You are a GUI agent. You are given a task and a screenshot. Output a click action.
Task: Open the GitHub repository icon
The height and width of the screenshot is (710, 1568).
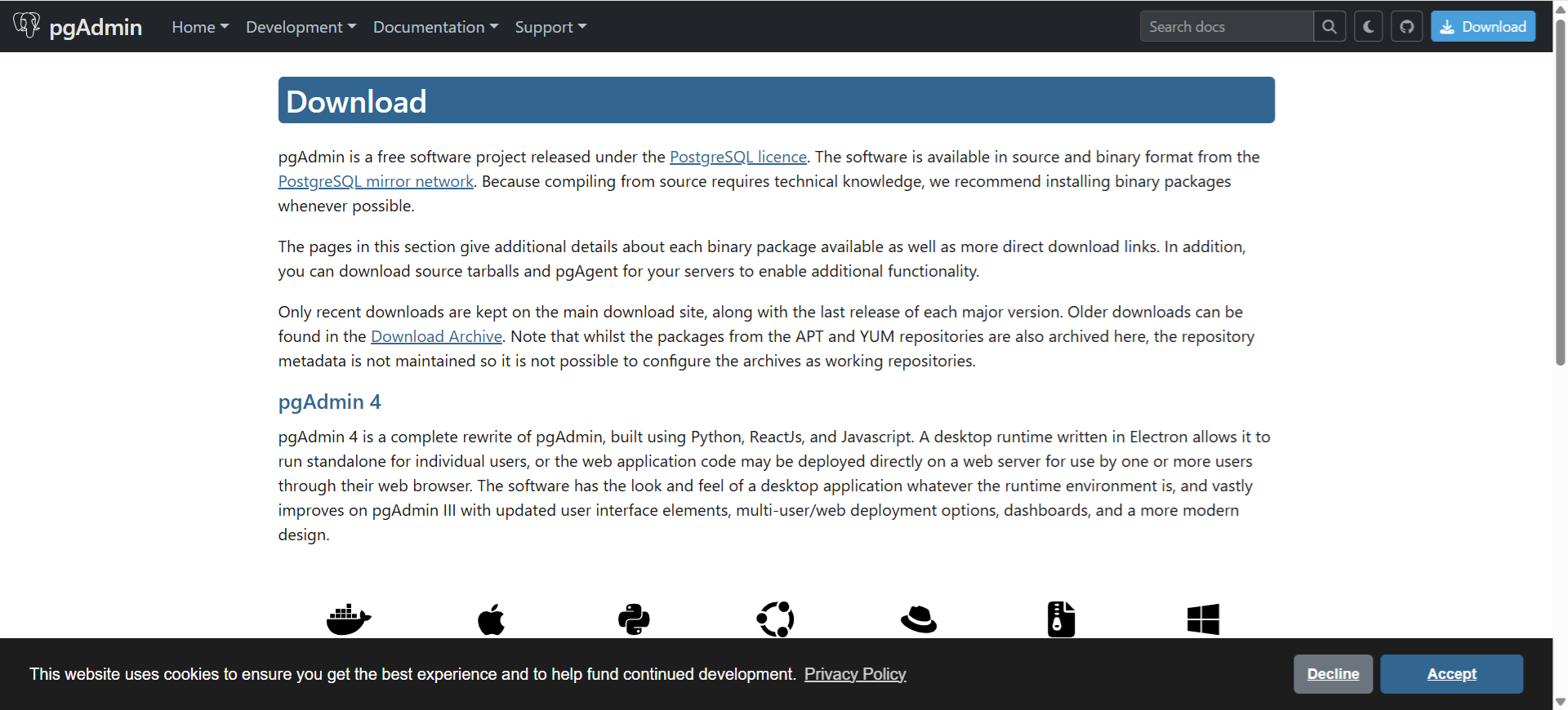pyautogui.click(x=1406, y=27)
